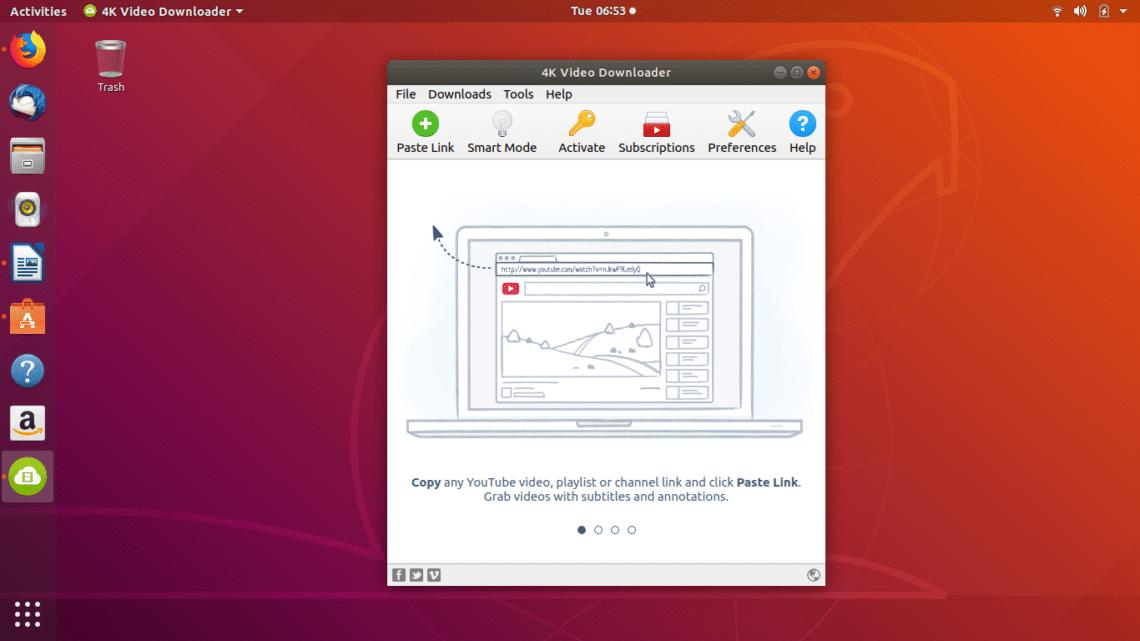Open the Tools menu

[518, 94]
